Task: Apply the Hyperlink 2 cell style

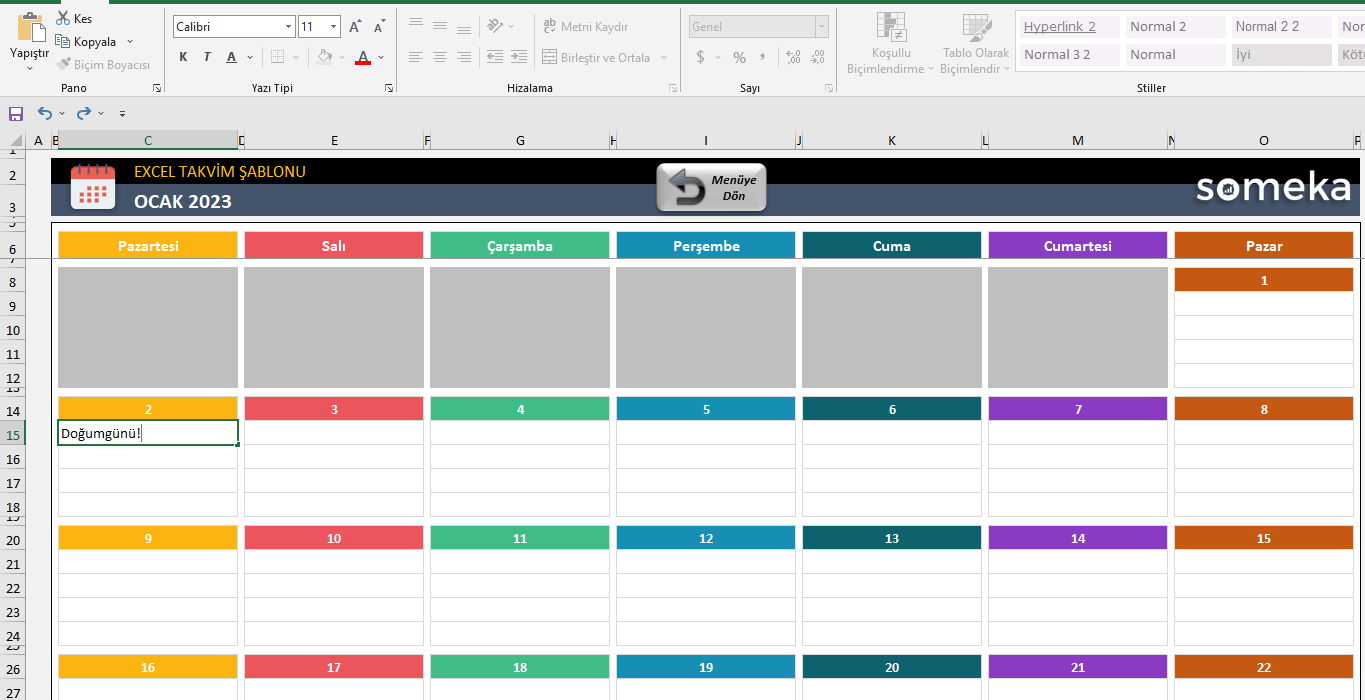Action: 1067,27
